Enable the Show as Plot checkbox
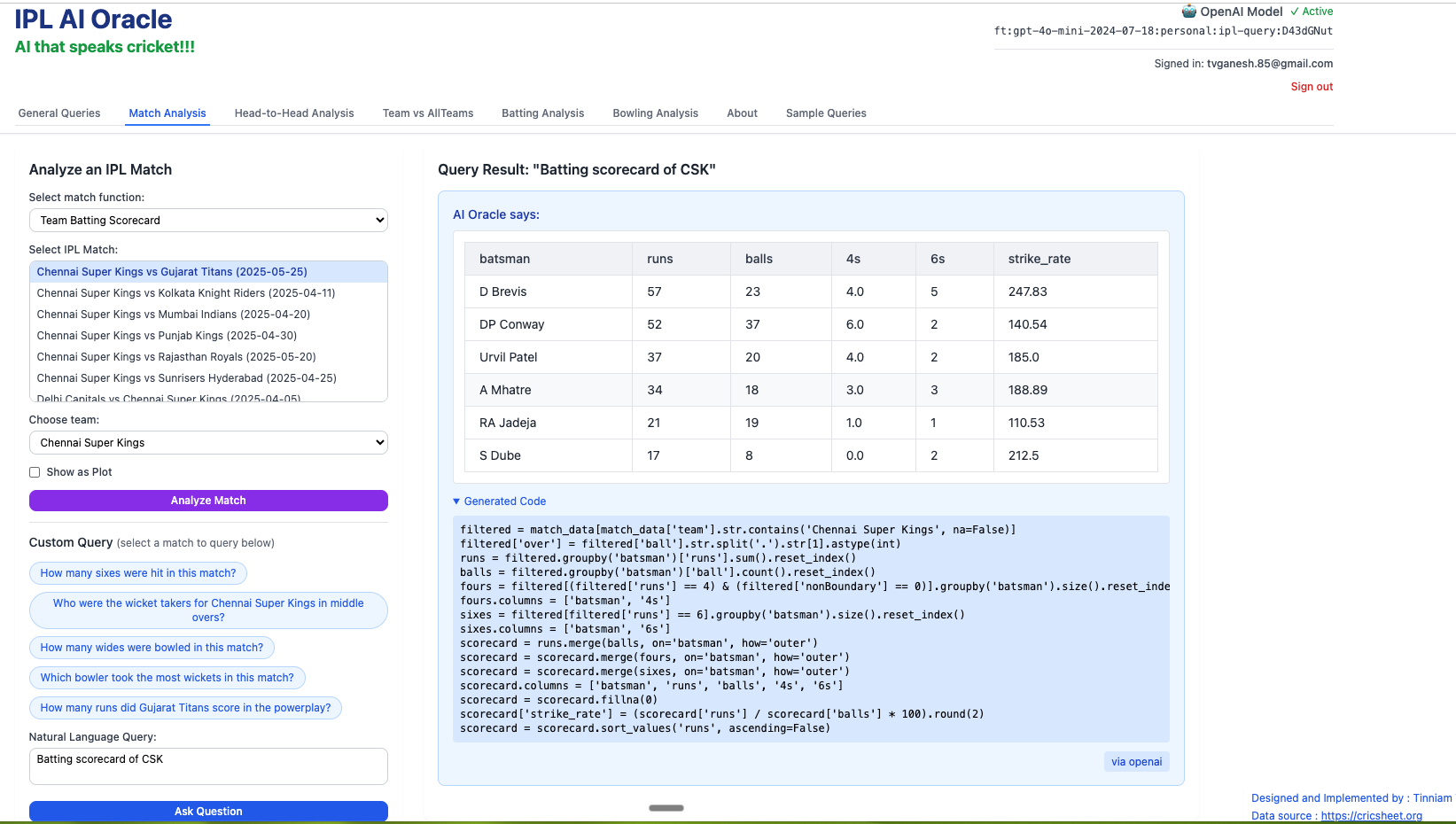This screenshot has width=1456, height=824. pyautogui.click(x=35, y=472)
